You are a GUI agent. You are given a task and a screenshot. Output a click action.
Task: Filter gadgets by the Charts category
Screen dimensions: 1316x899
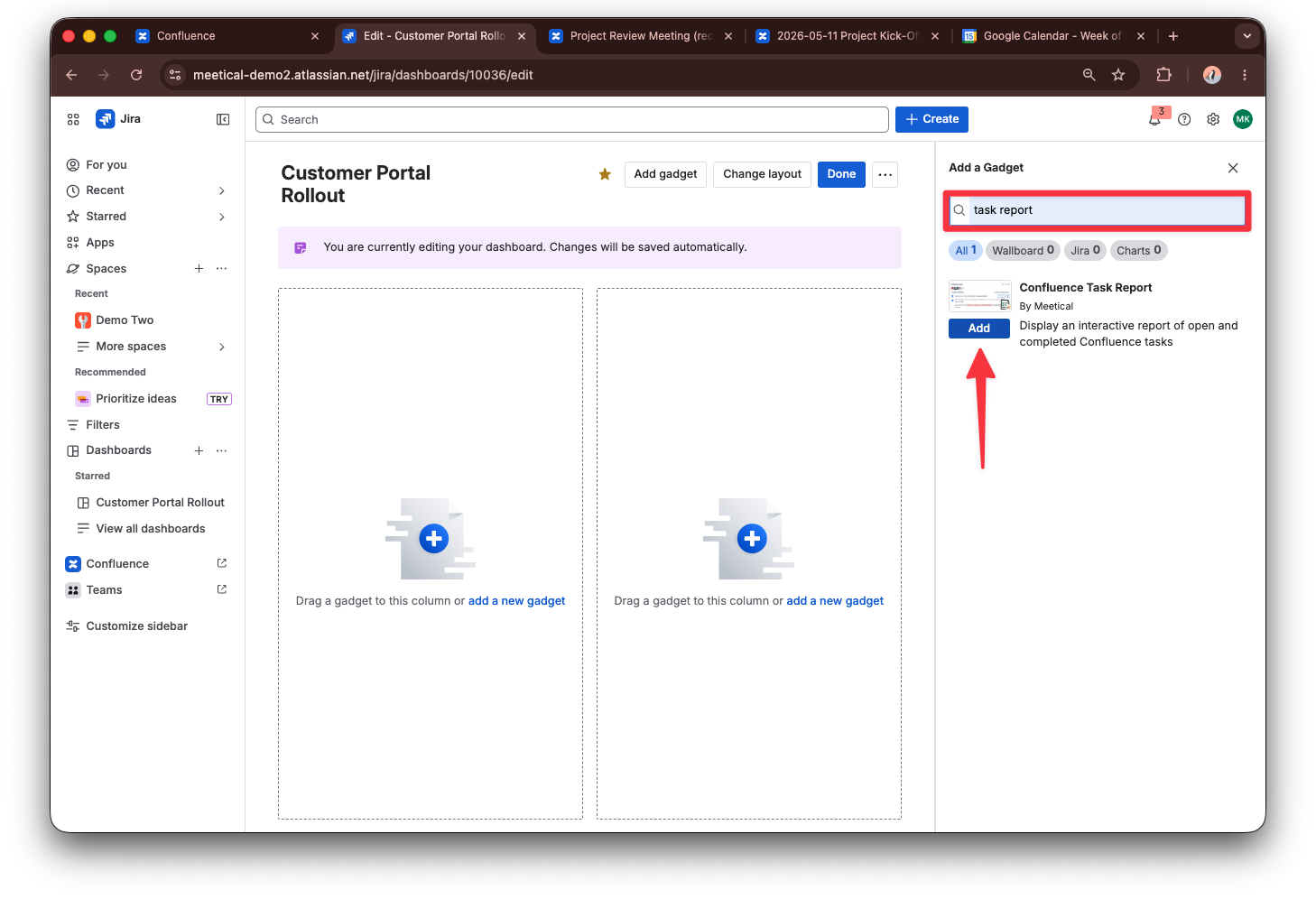(x=1139, y=251)
